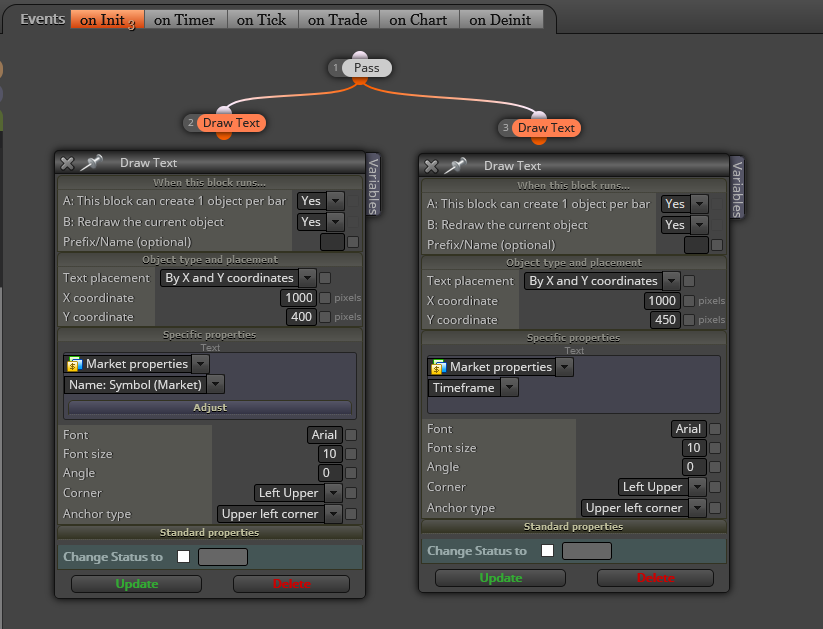823x629 pixels.
Task: Click Change Status color field in left panel
Action: pyautogui.click(x=223, y=557)
